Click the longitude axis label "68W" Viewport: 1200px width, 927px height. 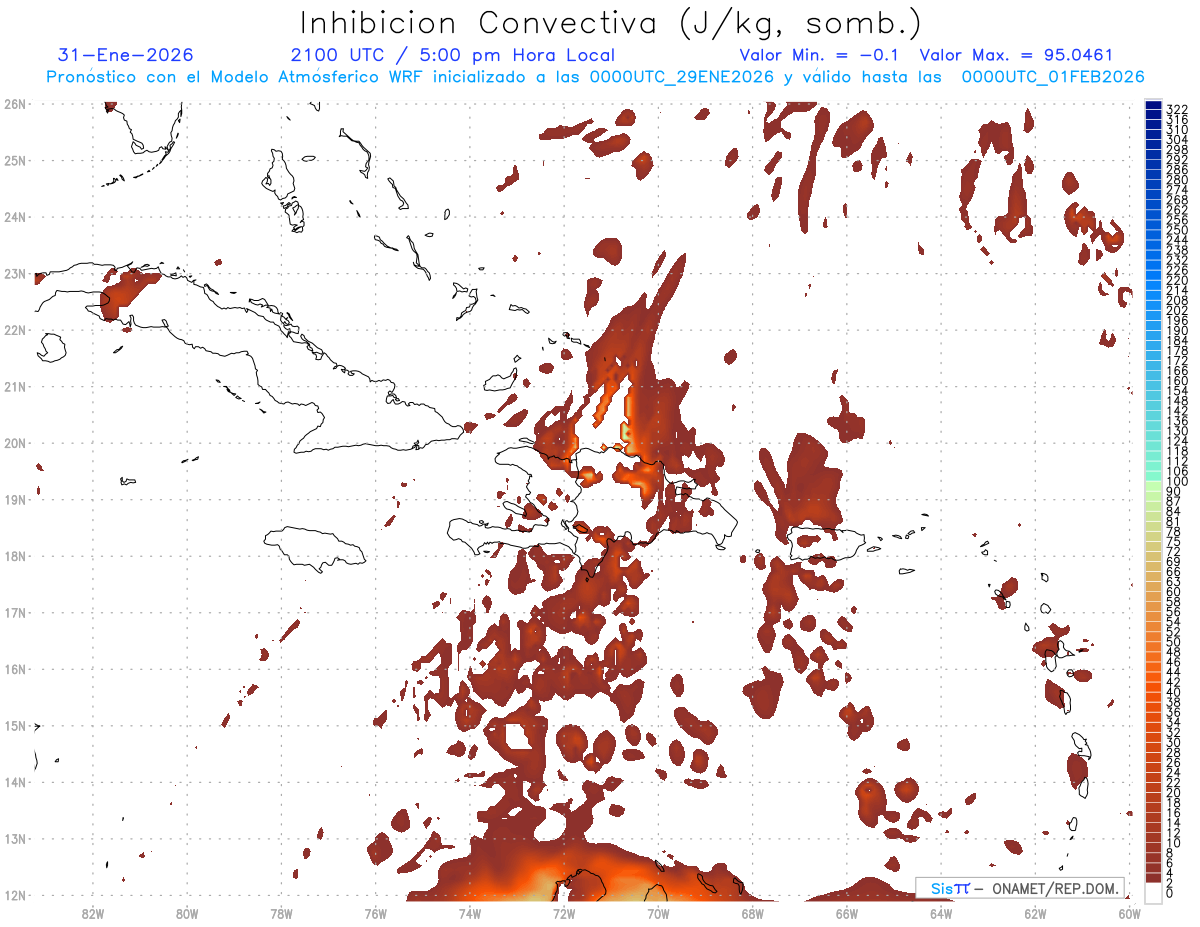click(753, 912)
